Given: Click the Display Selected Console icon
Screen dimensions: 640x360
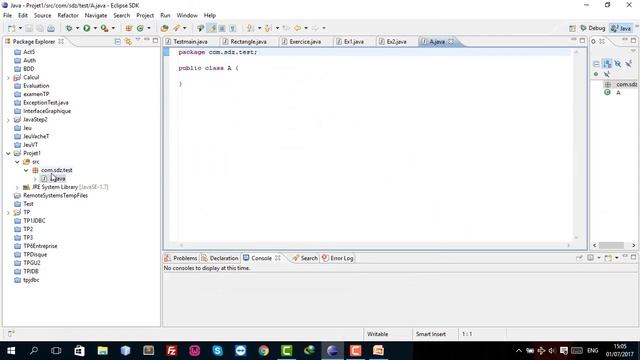Looking at the screenshot, I should (590, 258).
